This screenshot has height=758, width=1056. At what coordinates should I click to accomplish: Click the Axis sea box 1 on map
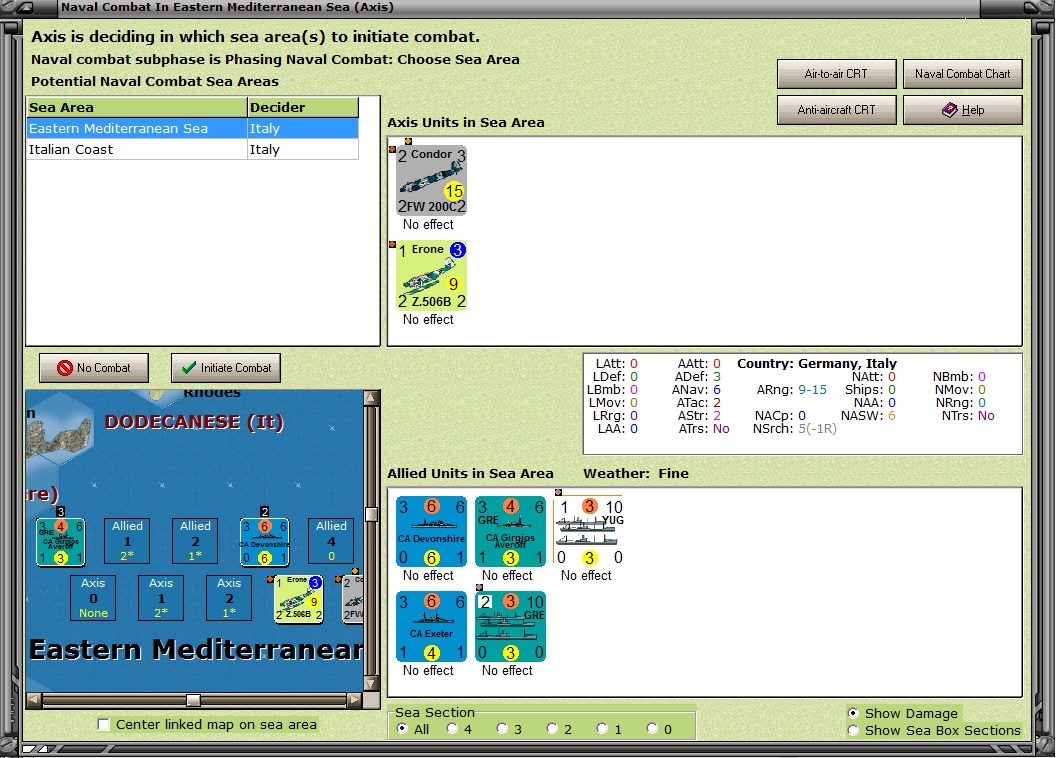161,598
